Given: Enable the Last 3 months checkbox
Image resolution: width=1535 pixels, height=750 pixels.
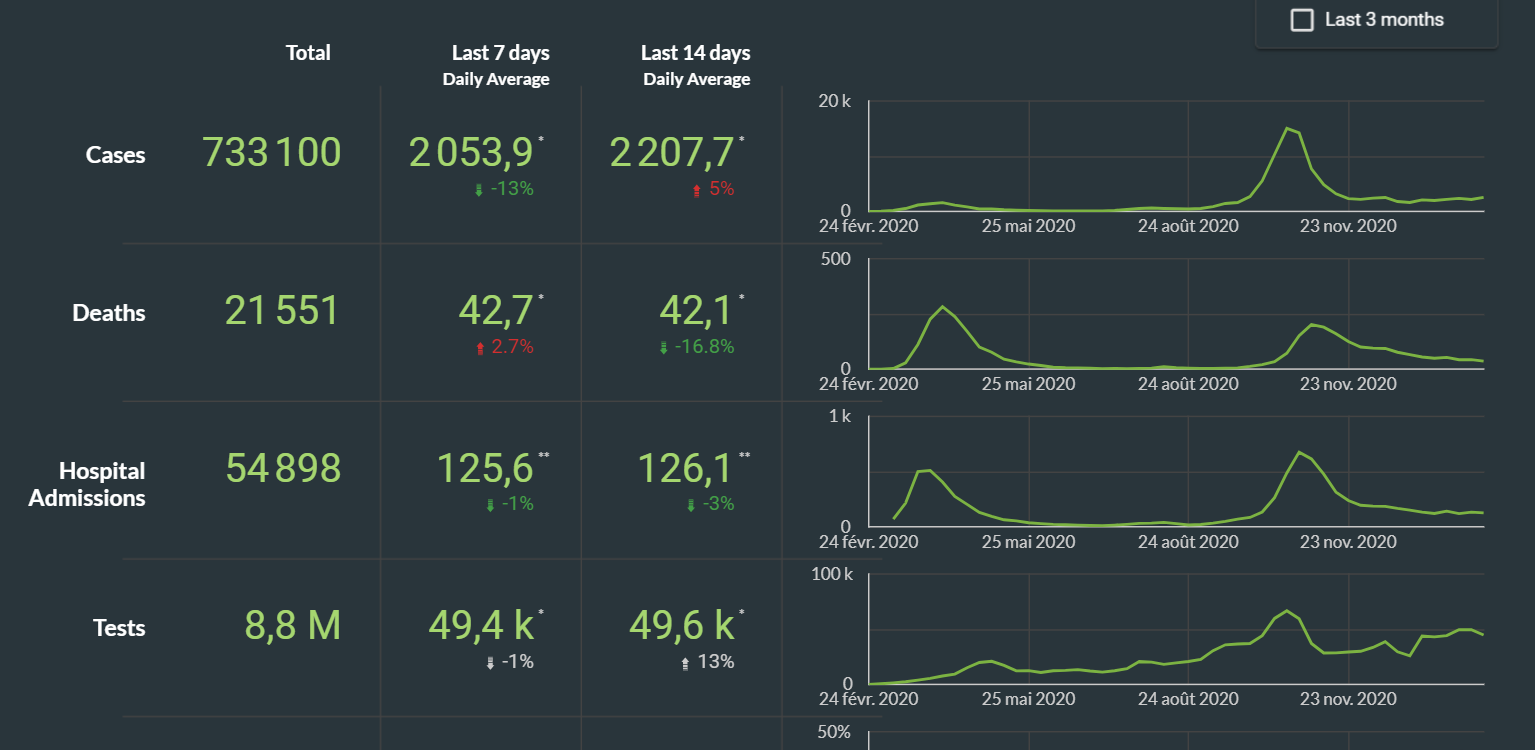Looking at the screenshot, I should [1301, 20].
